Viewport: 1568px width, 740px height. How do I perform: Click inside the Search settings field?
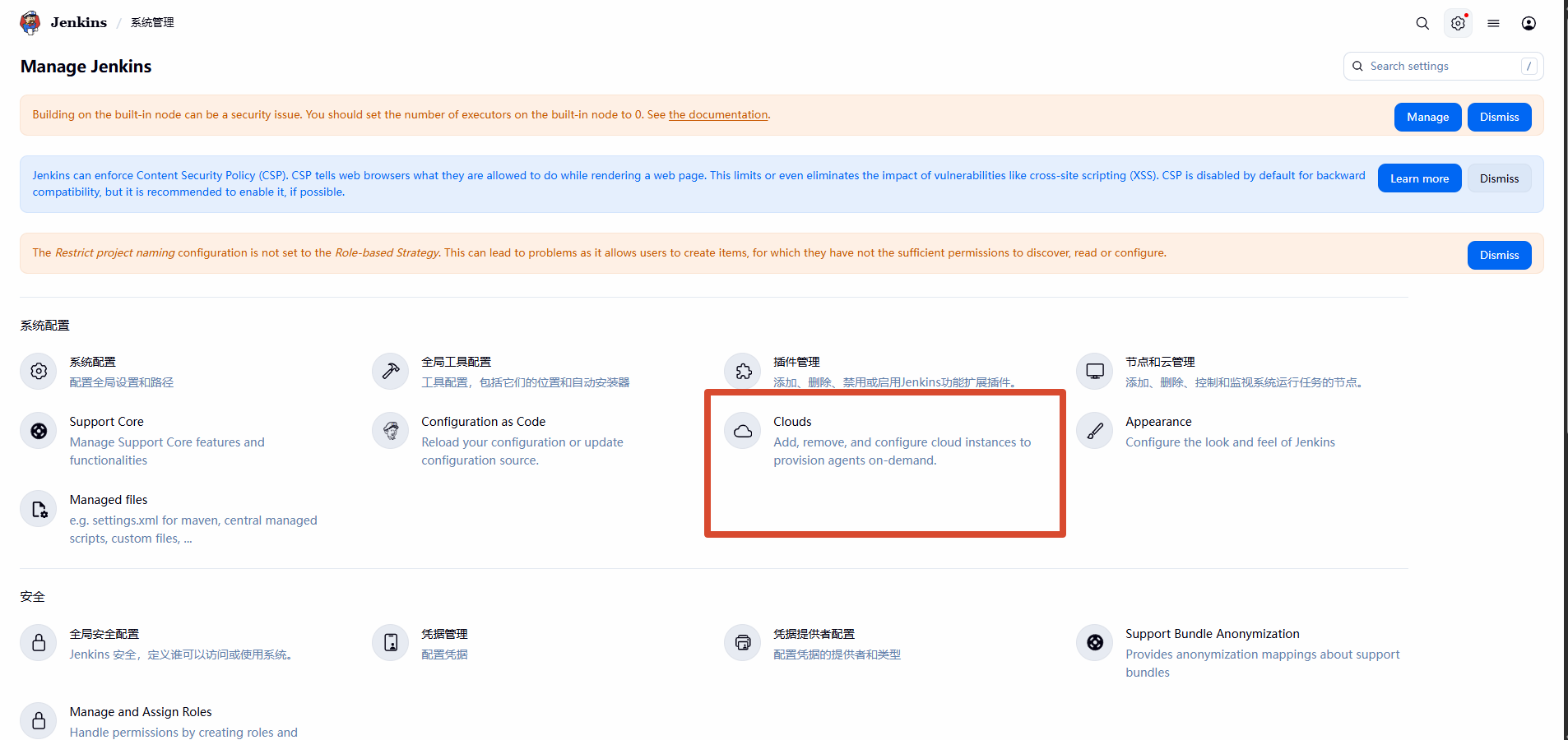1443,66
